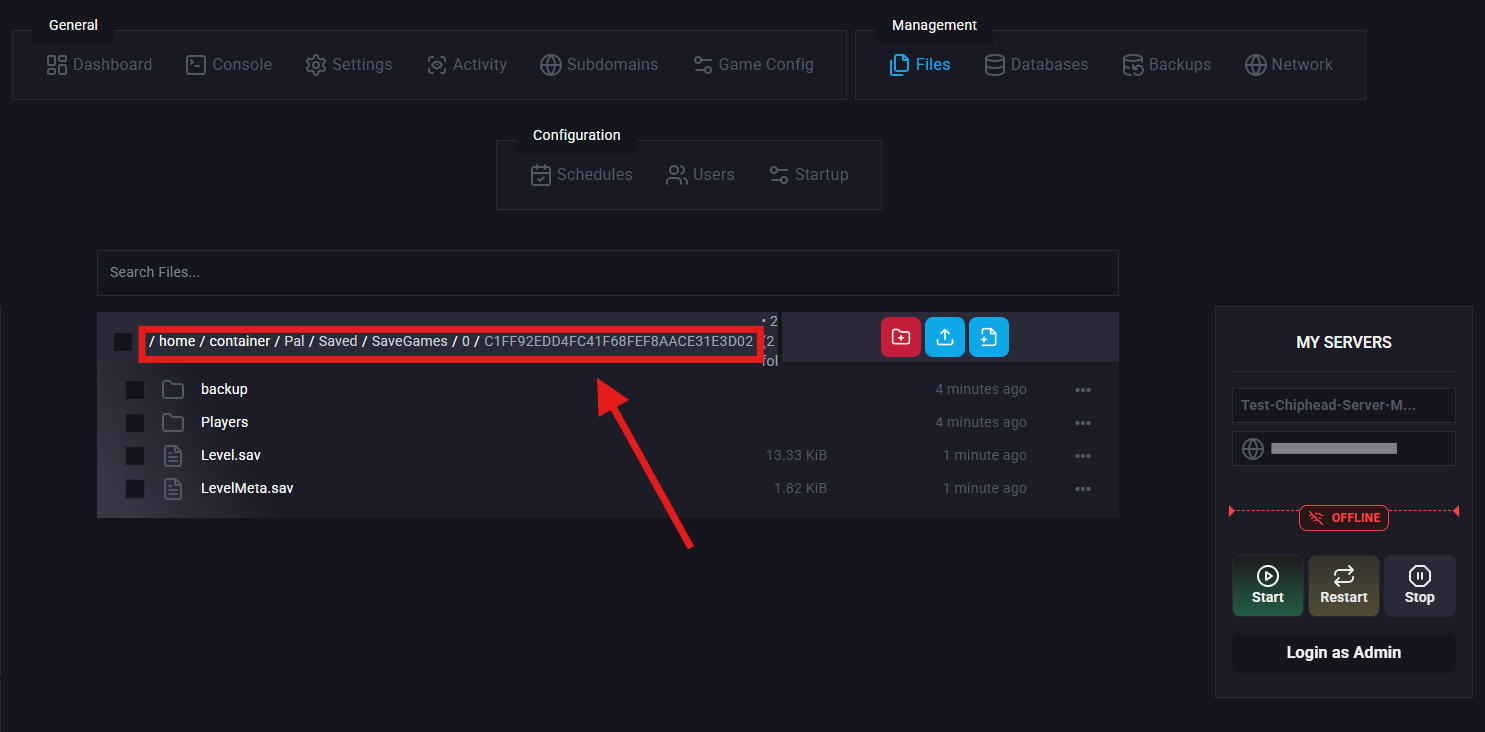Image resolution: width=1485 pixels, height=732 pixels.
Task: Open the options menu for backup
Action: click(1083, 390)
